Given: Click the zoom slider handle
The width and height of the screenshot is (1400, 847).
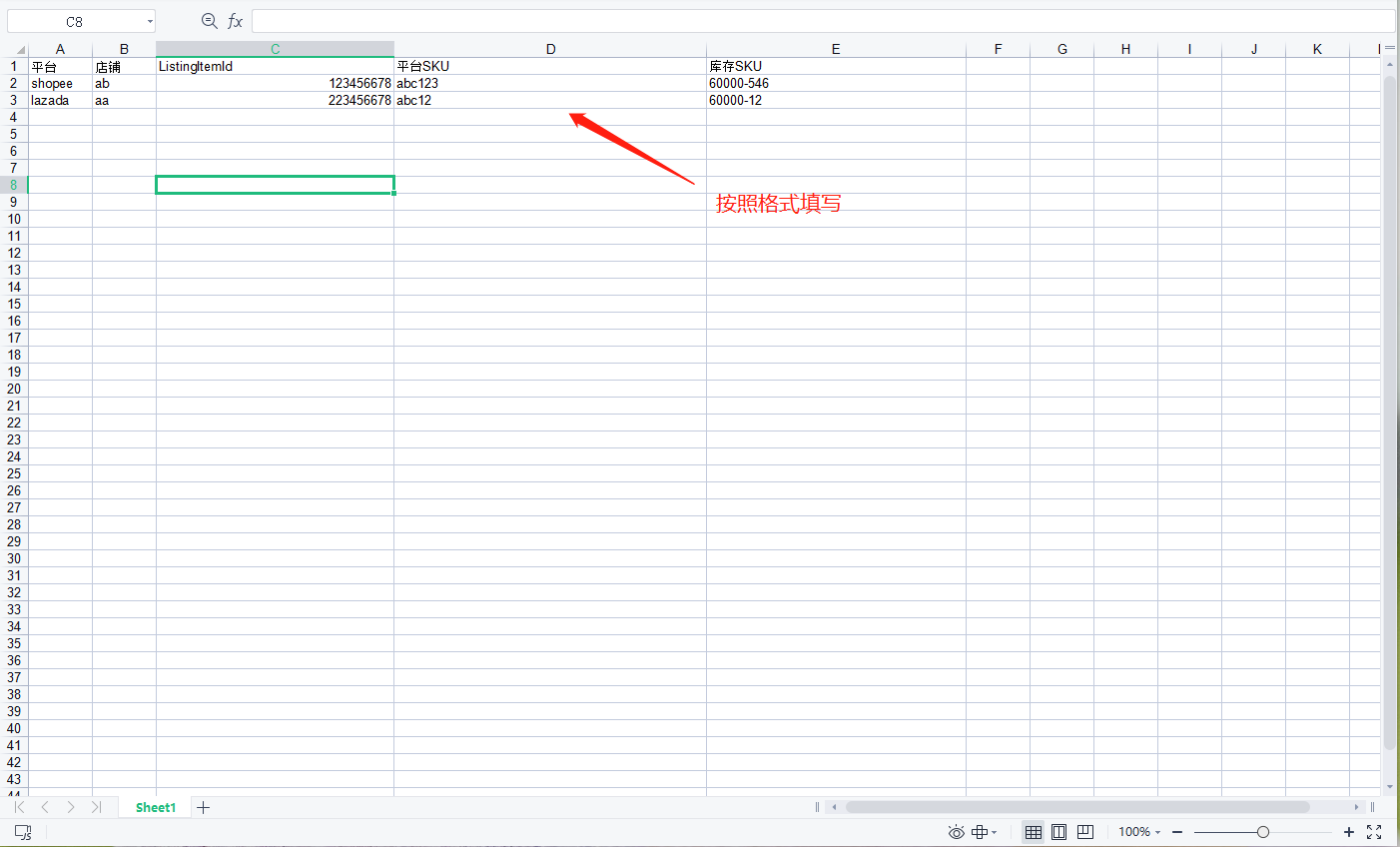Looking at the screenshot, I should [1263, 832].
